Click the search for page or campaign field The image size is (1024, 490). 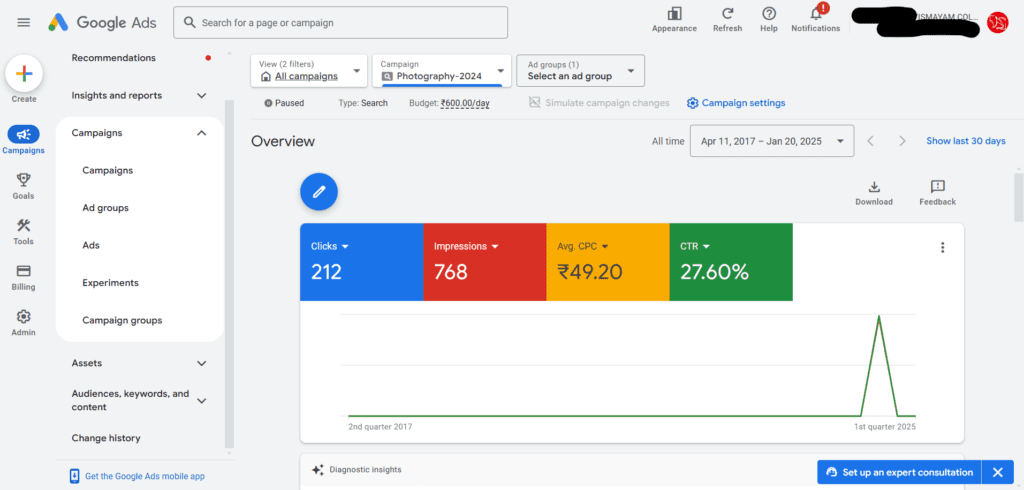(340, 23)
